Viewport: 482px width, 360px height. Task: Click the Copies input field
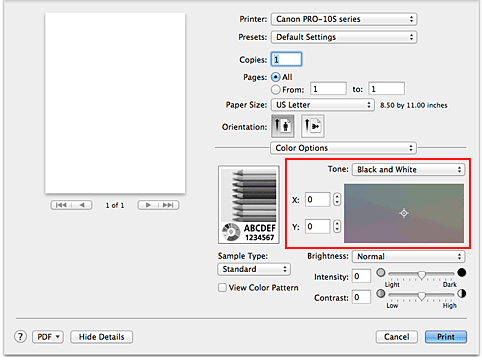[x=287, y=59]
